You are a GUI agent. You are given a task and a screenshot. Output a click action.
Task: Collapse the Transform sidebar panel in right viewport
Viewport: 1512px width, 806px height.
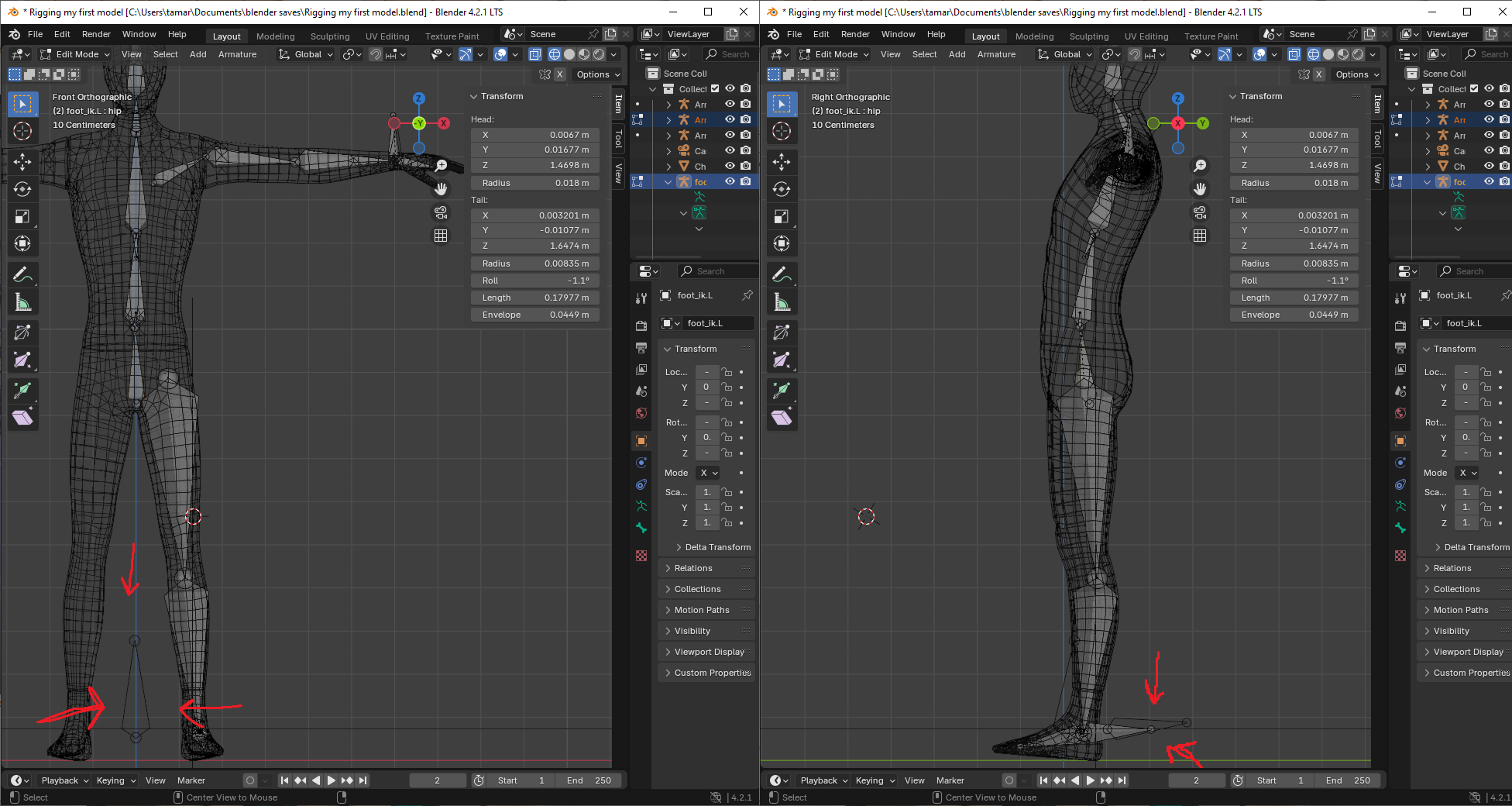point(1260,96)
